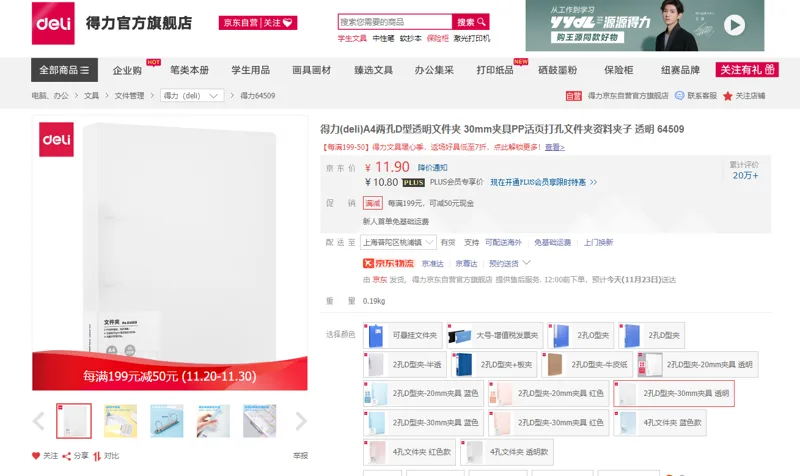Select 2孔D型夹-20mm夹具 蓝色 option
This screenshot has width=800, height=476.
coord(423,393)
